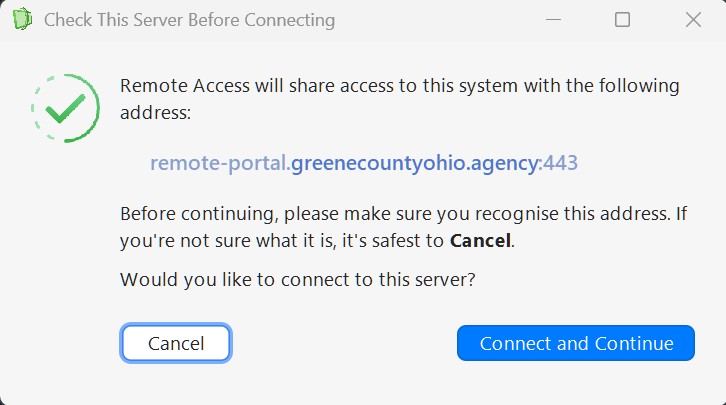This screenshot has height=405, width=726.
Task: Click the bold "Cancel" word in the warning
Action: 479,240
